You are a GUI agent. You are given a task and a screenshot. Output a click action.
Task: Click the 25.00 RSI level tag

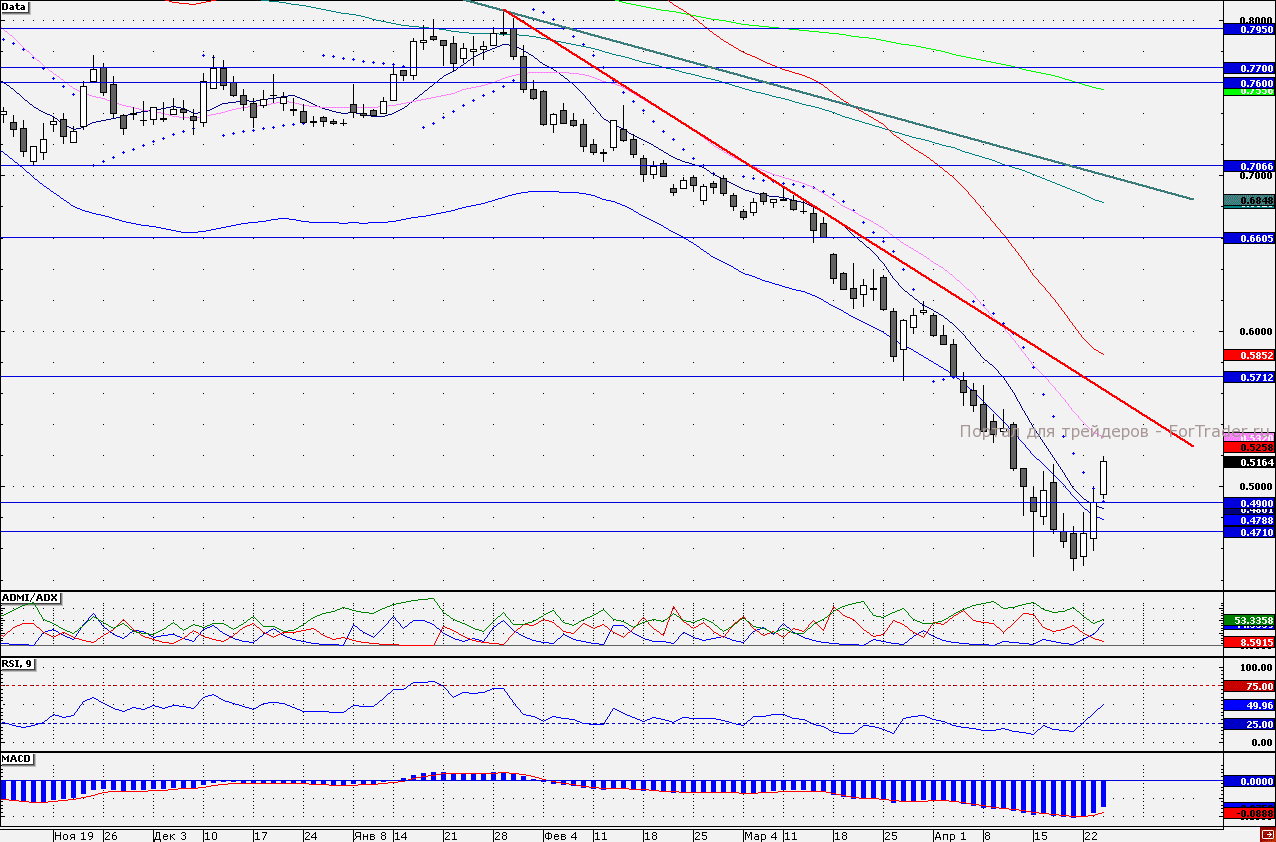[x=1249, y=724]
